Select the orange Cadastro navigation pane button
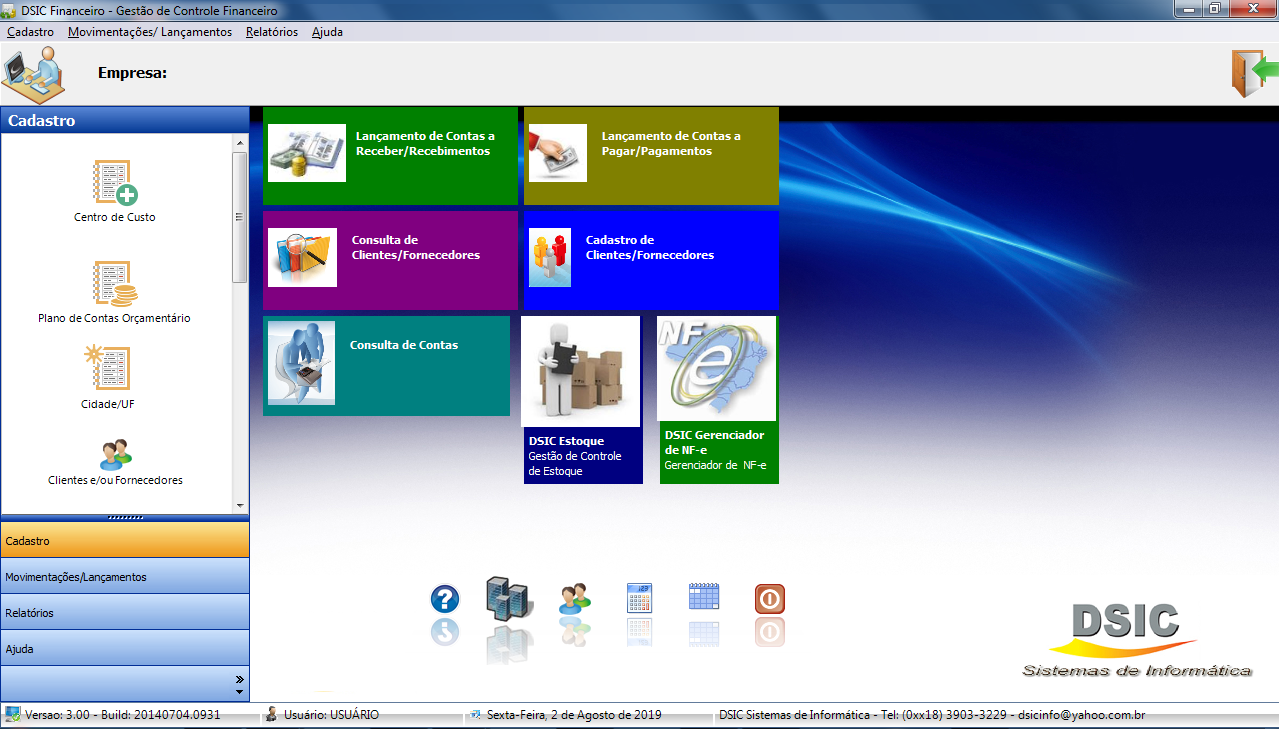Screen dimensions: 1279x729 point(125,540)
